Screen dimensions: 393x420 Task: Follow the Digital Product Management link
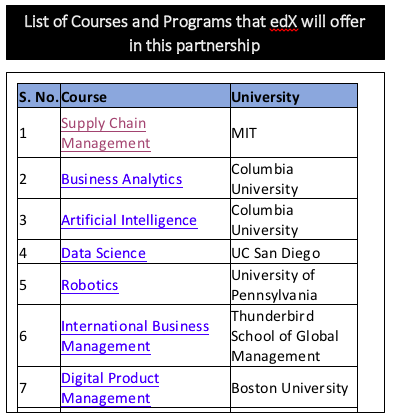pyautogui.click(x=110, y=388)
